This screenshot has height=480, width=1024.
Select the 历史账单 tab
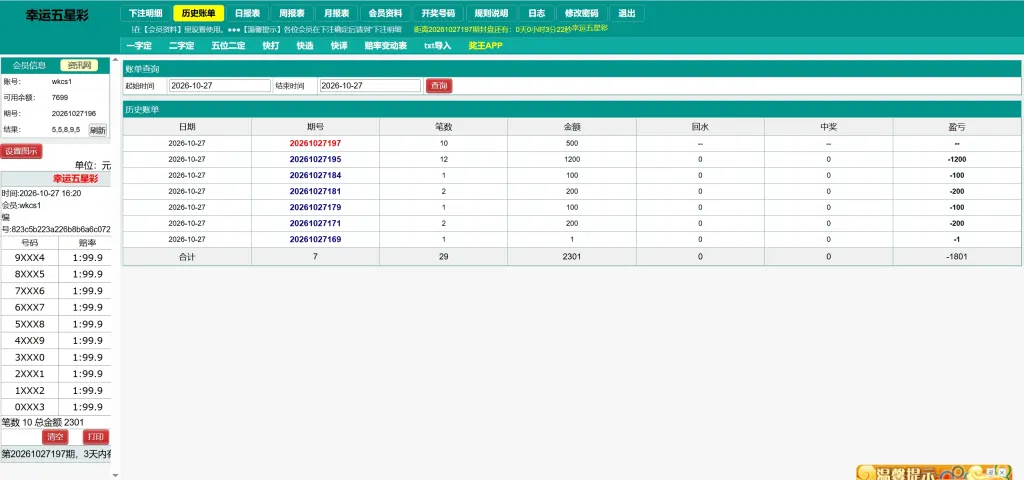(199, 13)
